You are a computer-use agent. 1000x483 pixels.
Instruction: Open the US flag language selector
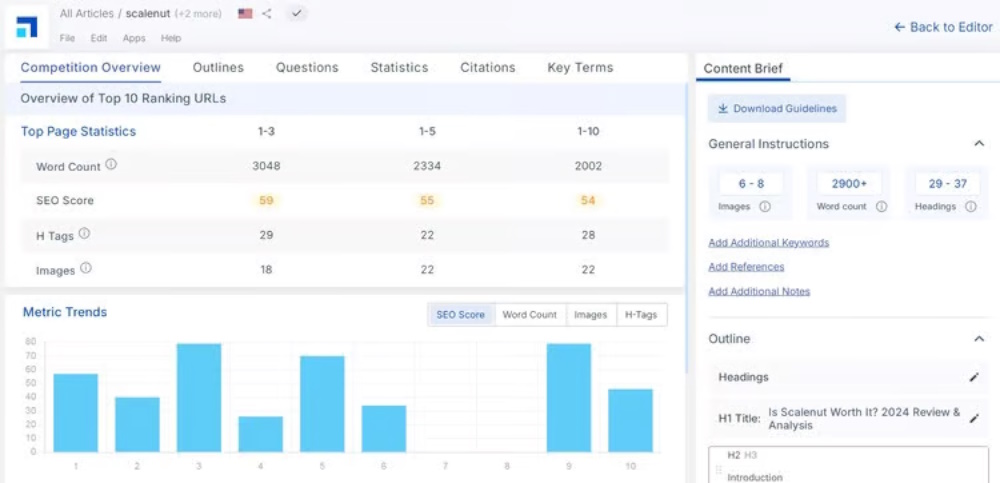pyautogui.click(x=245, y=13)
